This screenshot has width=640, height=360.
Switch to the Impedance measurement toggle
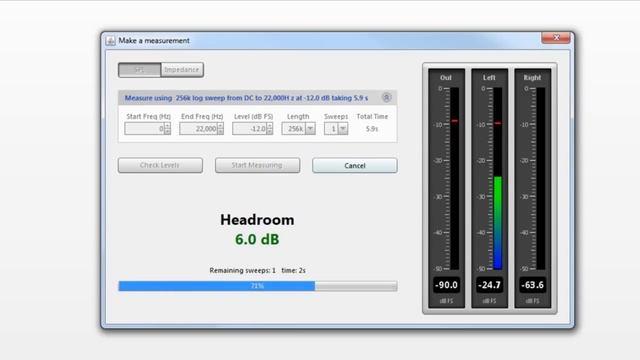(182, 70)
